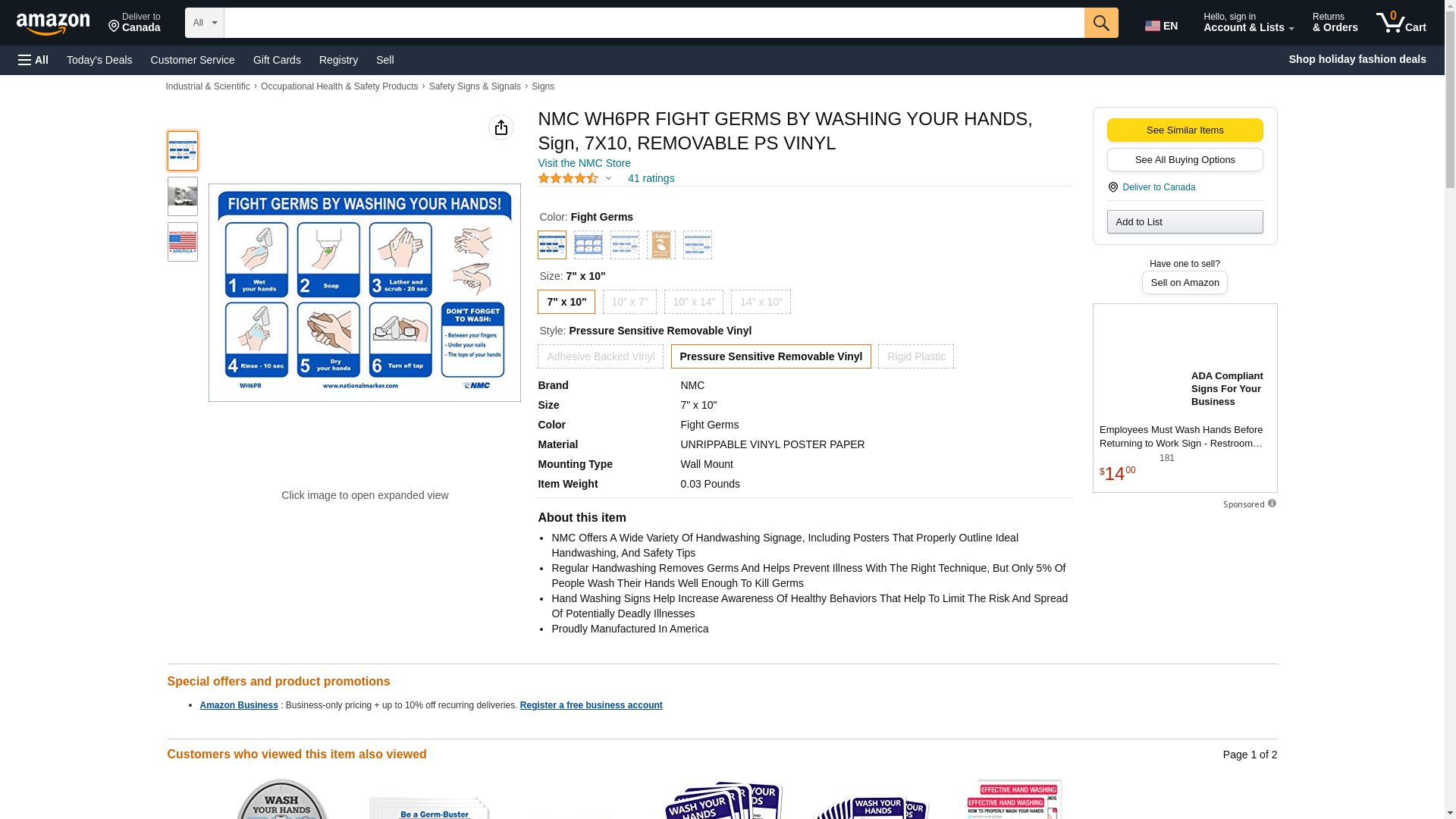Select the 10" x 14" size option
This screenshot has width=1456, height=819.
click(x=693, y=302)
